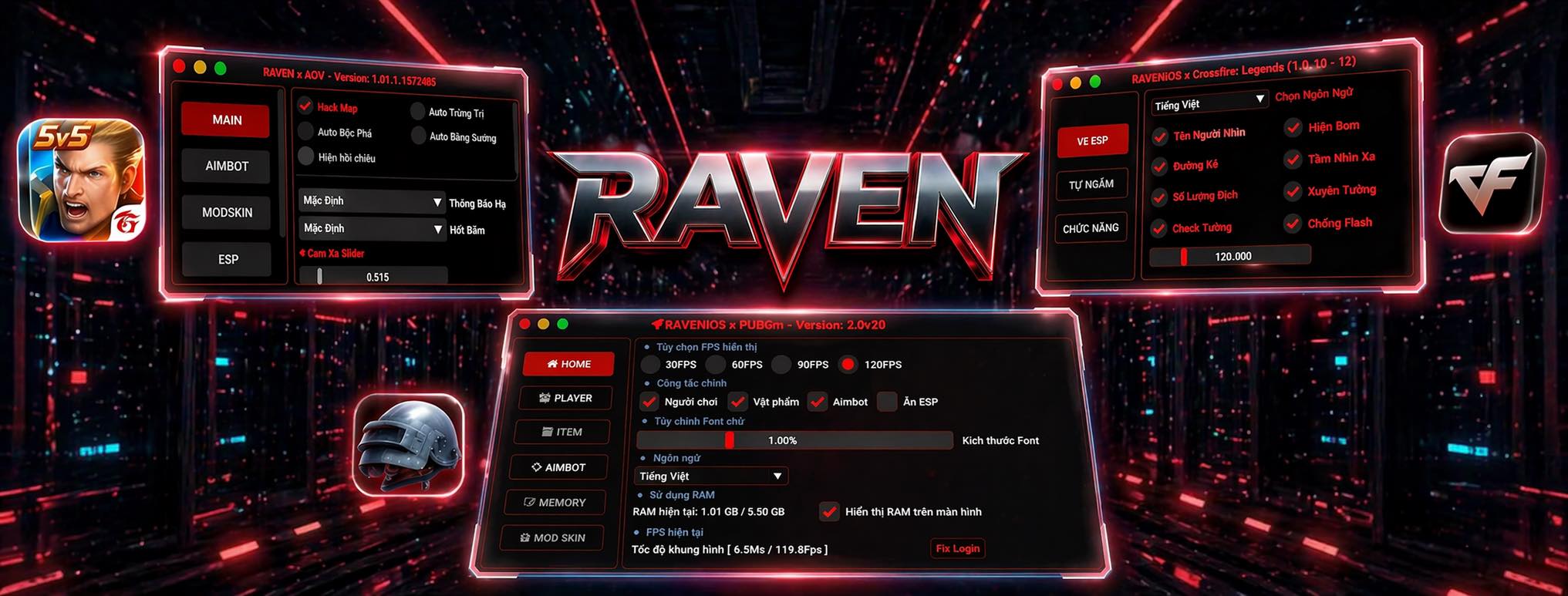
Task: Toggle the Tên Người Nhìn checkbox
Action: point(1159,137)
